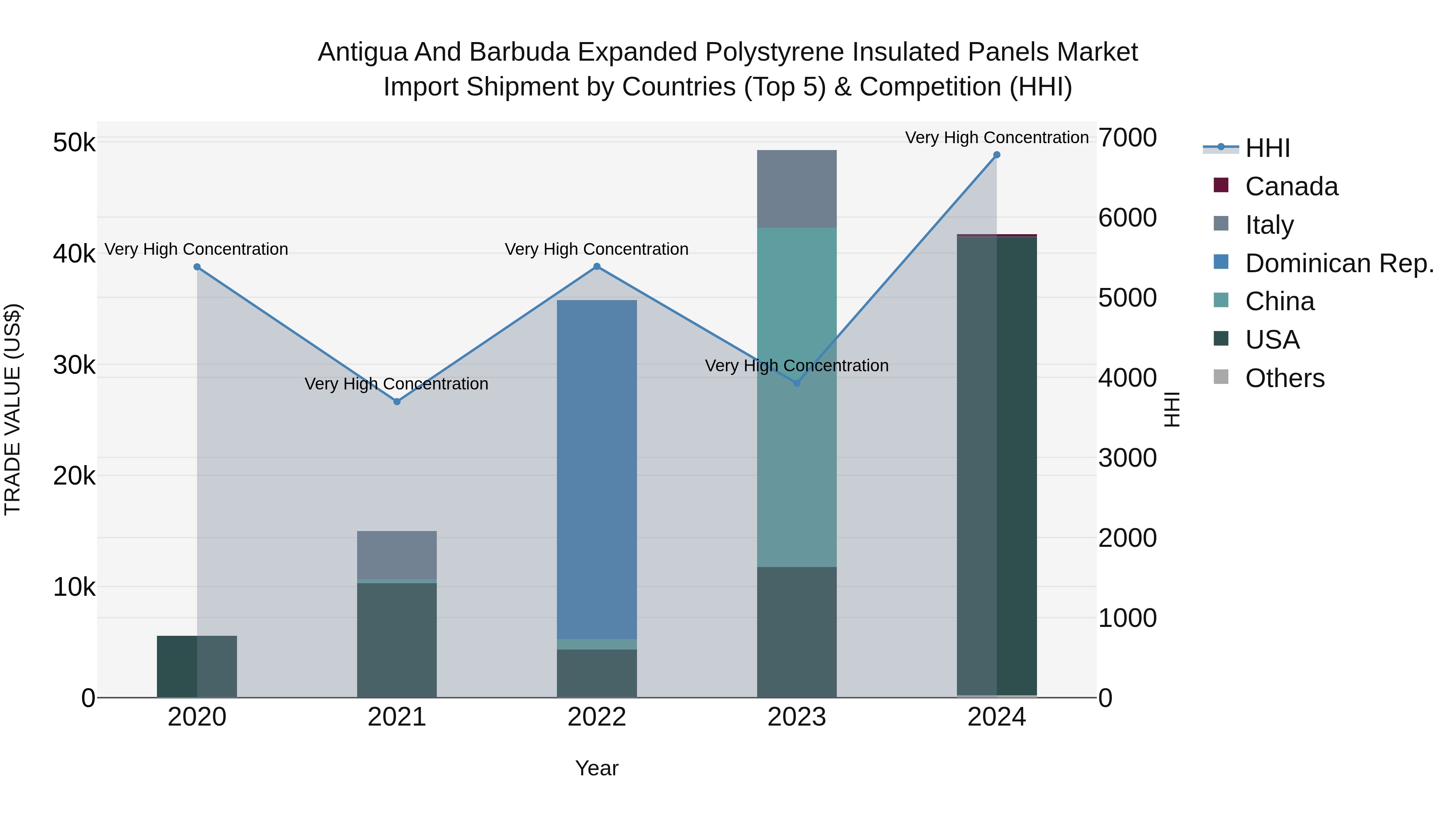This screenshot has height=819, width=1456.
Task: Click the 2021 HHI data point
Action: click(x=397, y=401)
